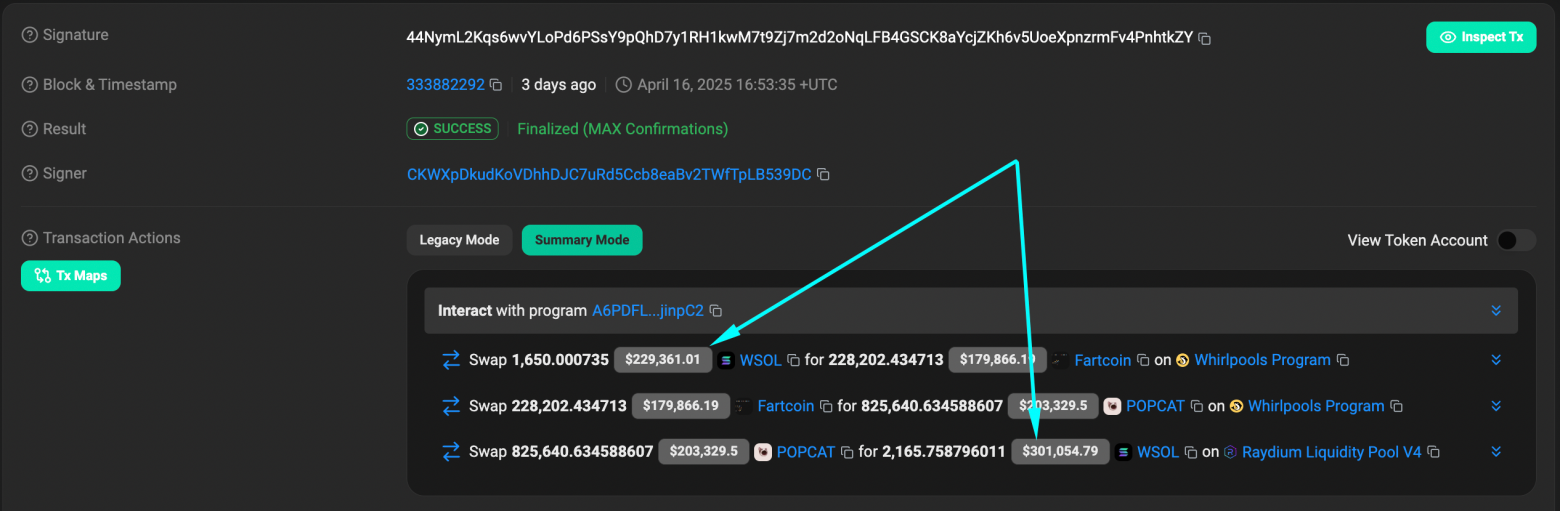Click the Inspect Tx button
Image resolution: width=1560 pixels, height=511 pixels.
coord(1481,37)
